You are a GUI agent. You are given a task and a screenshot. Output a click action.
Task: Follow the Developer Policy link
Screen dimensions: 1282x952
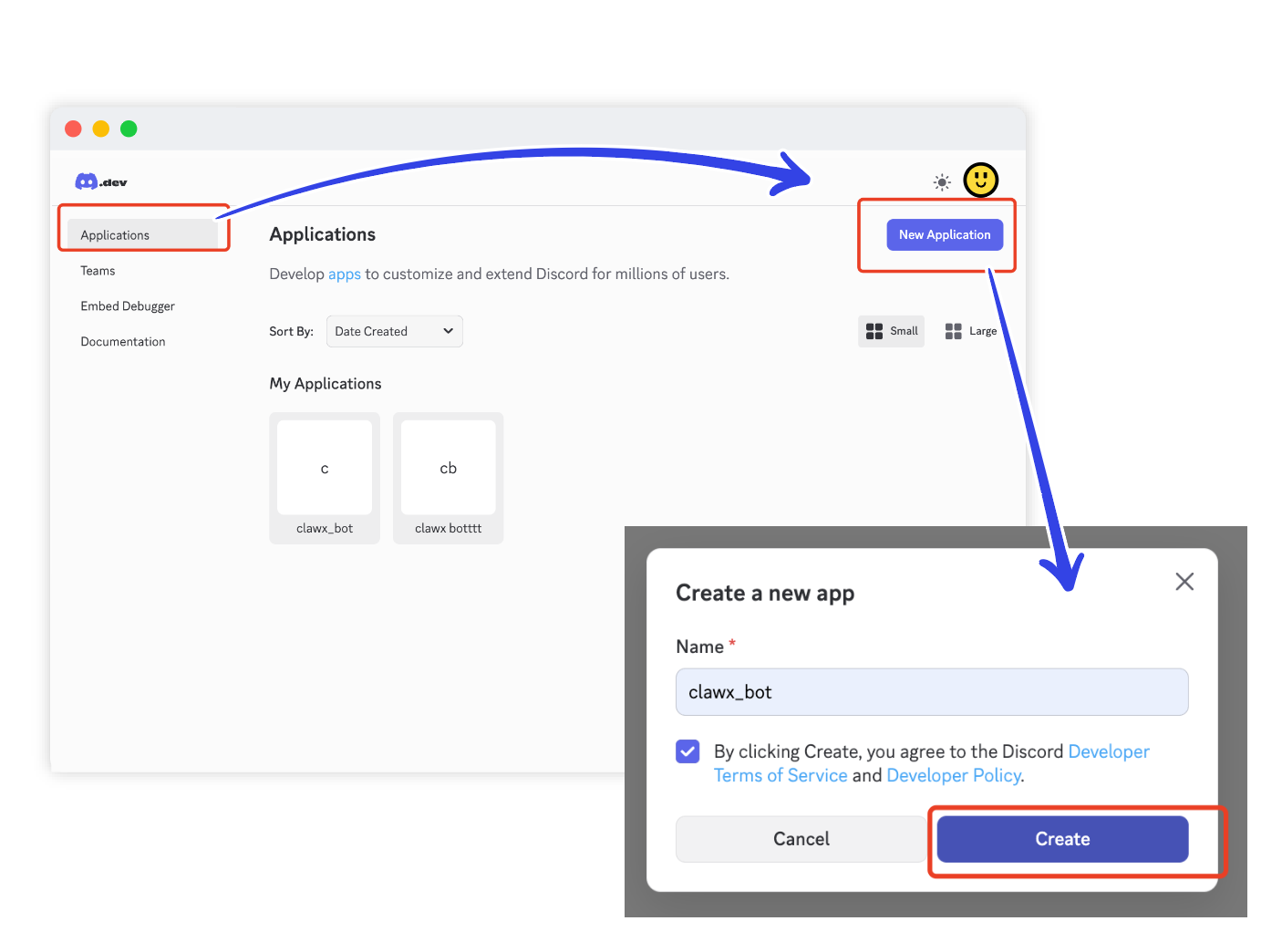click(953, 775)
